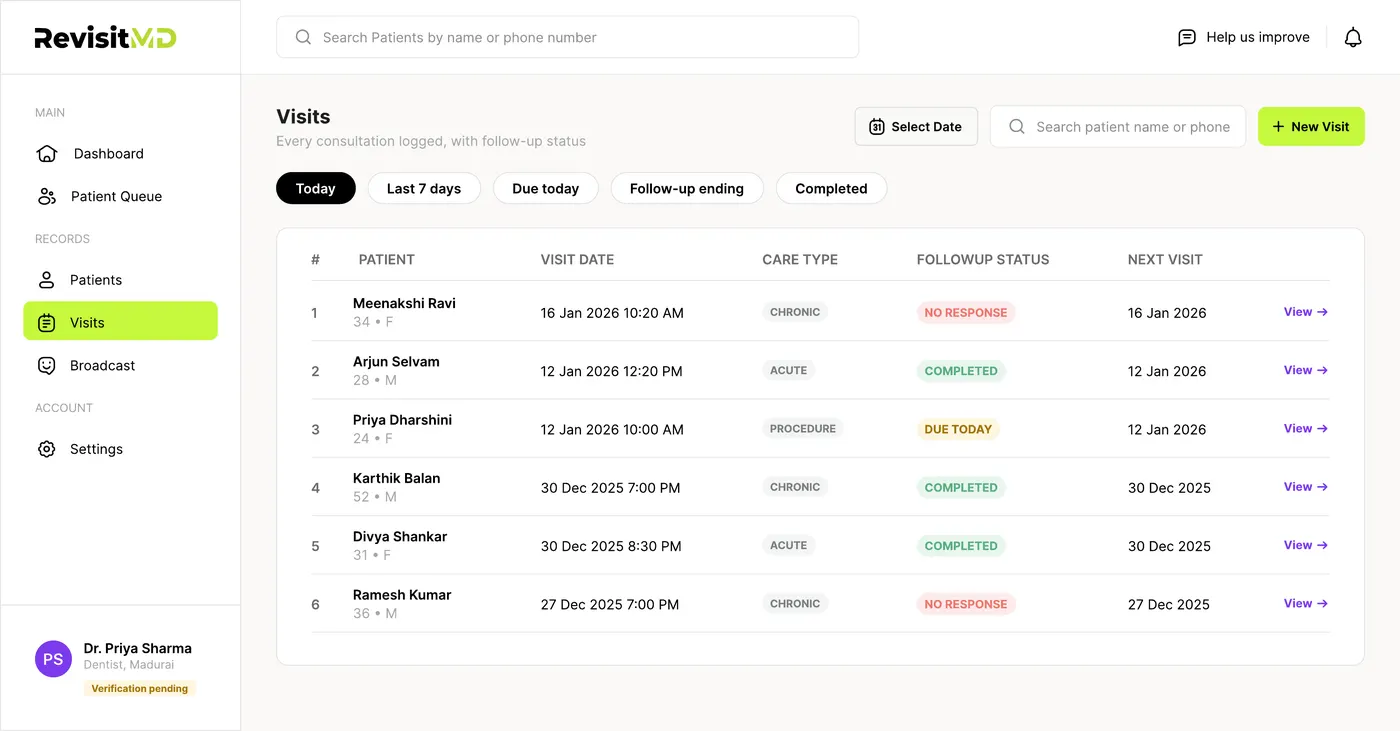Show Completed visits filter

click(831, 188)
